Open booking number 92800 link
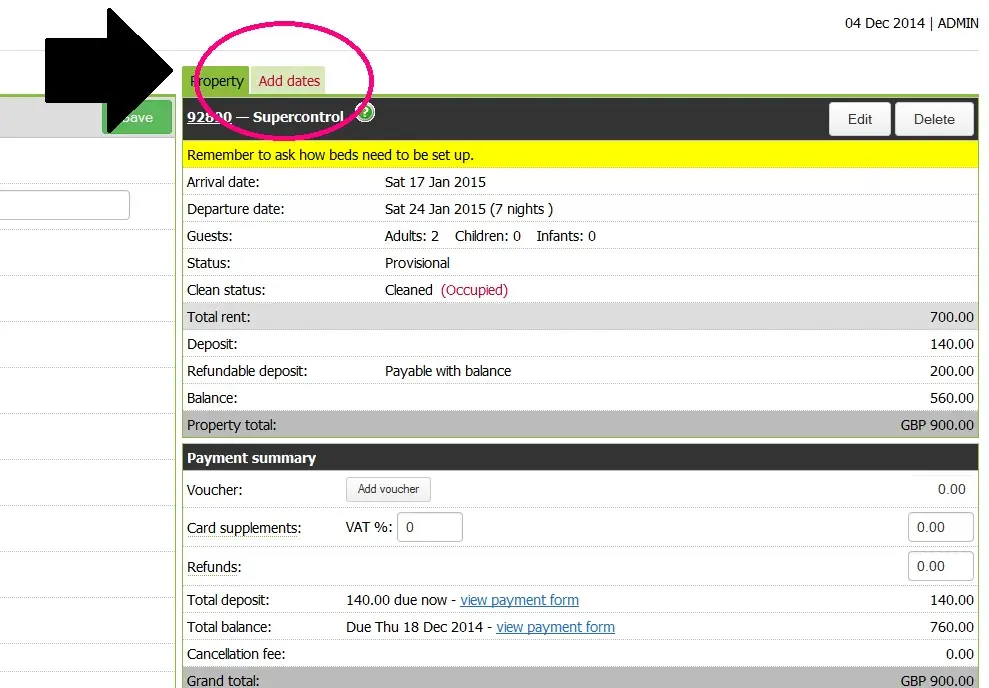Image resolution: width=989 pixels, height=688 pixels. tap(209, 117)
